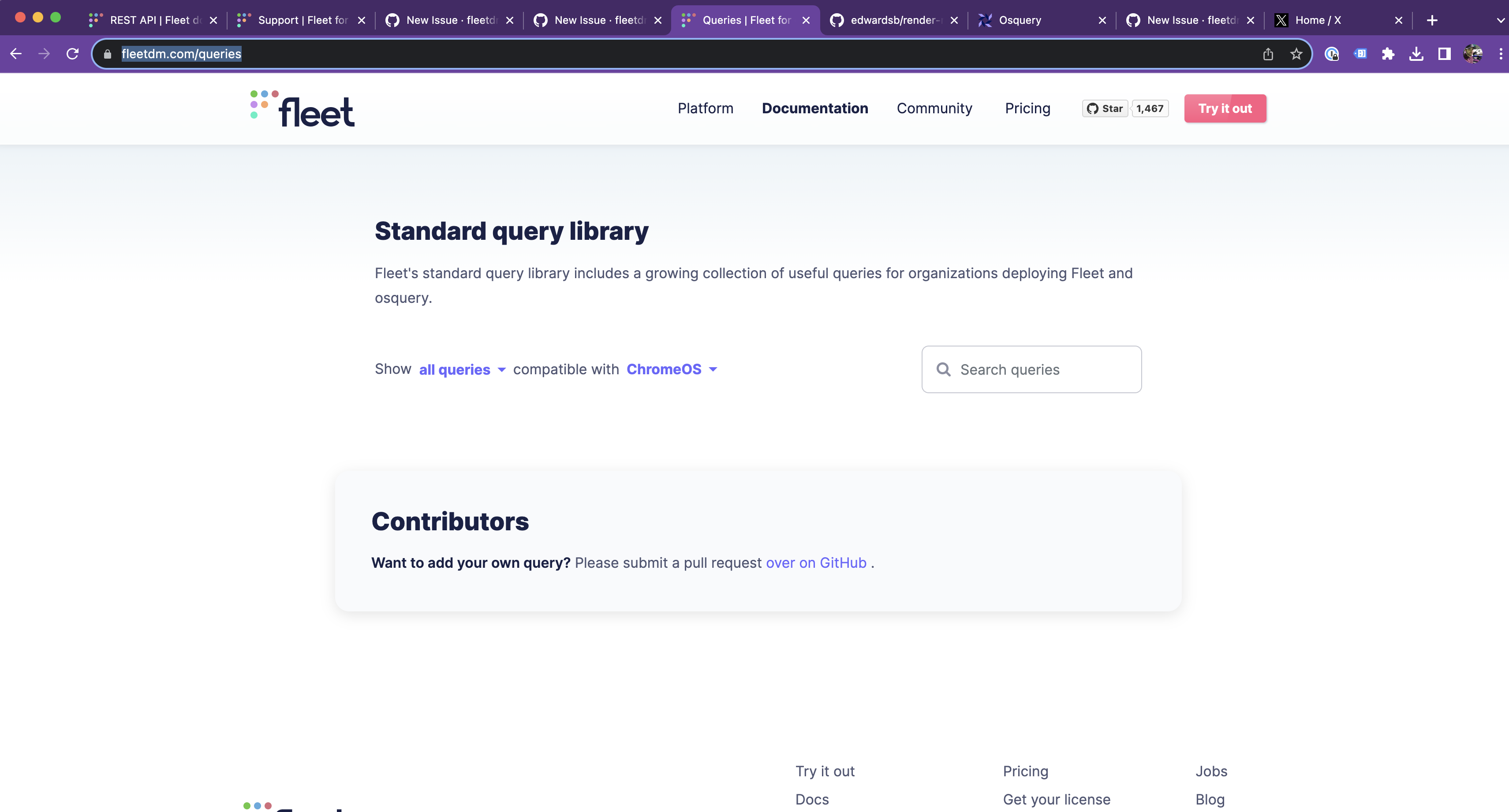Open the browser extensions puzzle icon
Image resolution: width=1509 pixels, height=812 pixels.
coord(1388,54)
